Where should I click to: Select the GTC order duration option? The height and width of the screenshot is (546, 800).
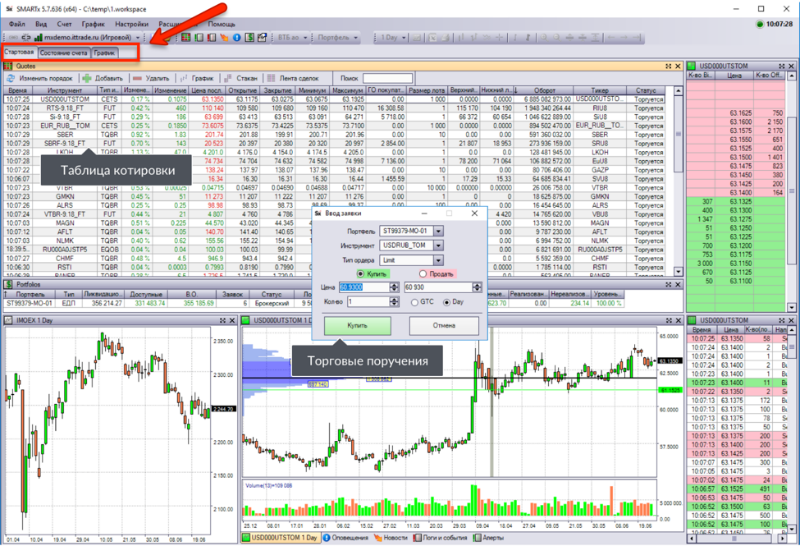pos(414,302)
